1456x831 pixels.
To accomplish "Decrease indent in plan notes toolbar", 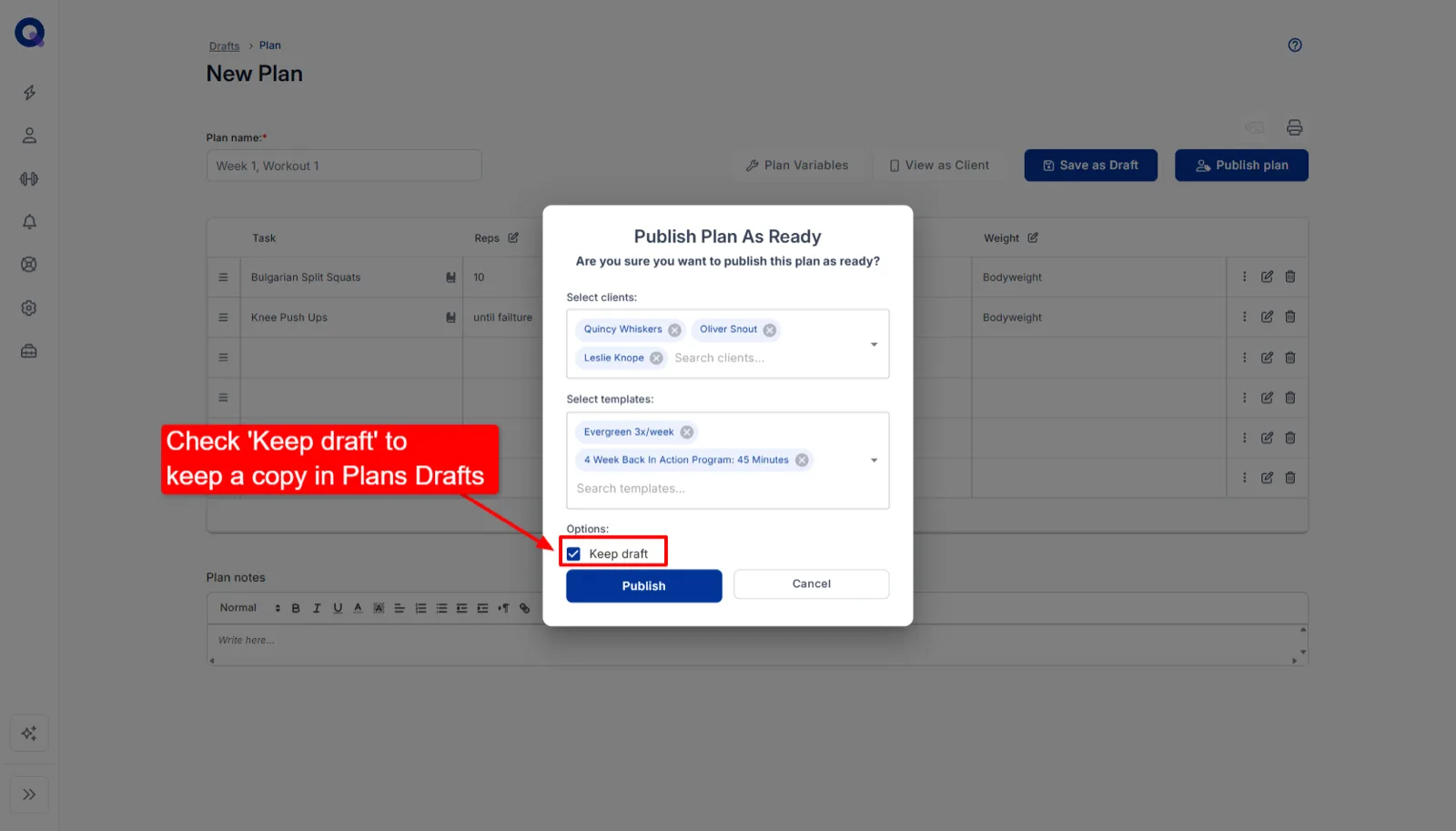I will 461,609.
